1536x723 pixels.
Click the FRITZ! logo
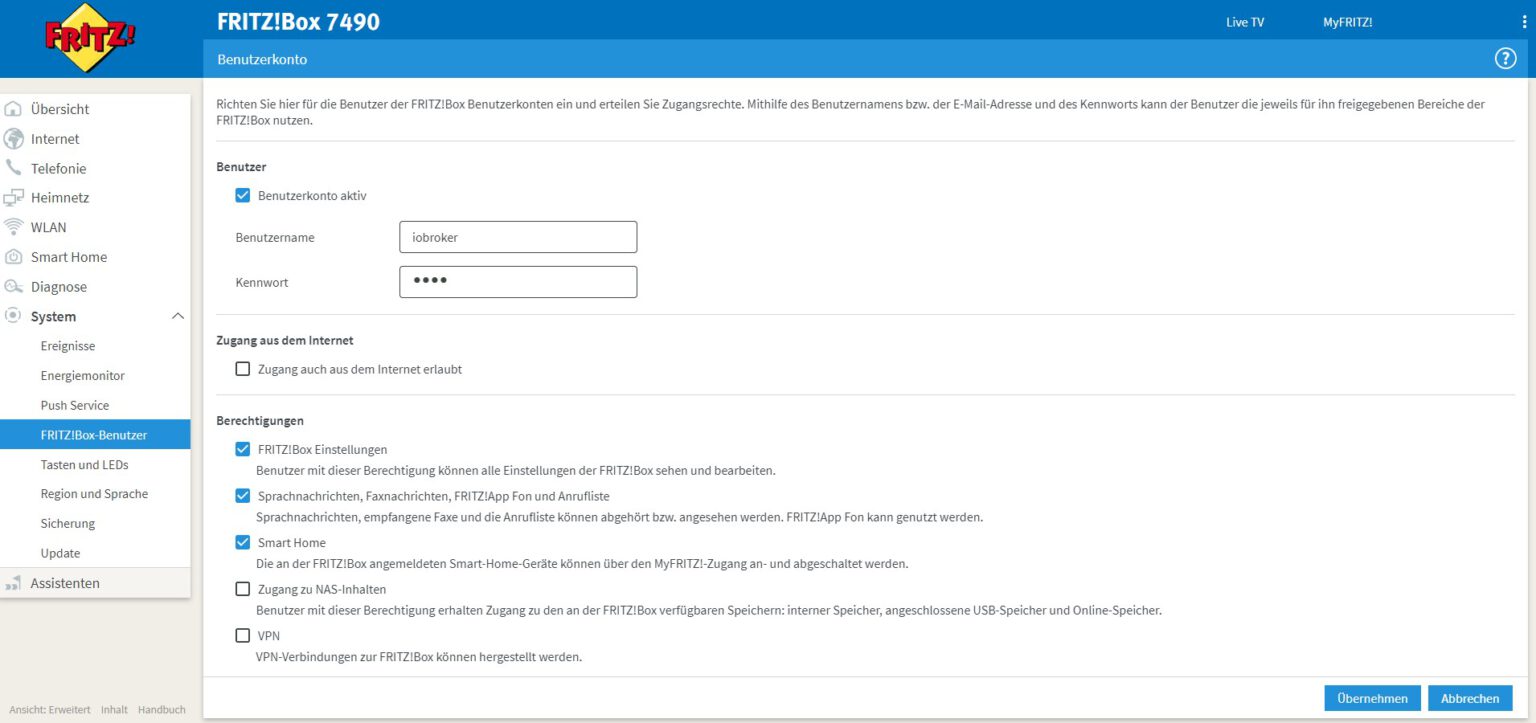point(90,38)
